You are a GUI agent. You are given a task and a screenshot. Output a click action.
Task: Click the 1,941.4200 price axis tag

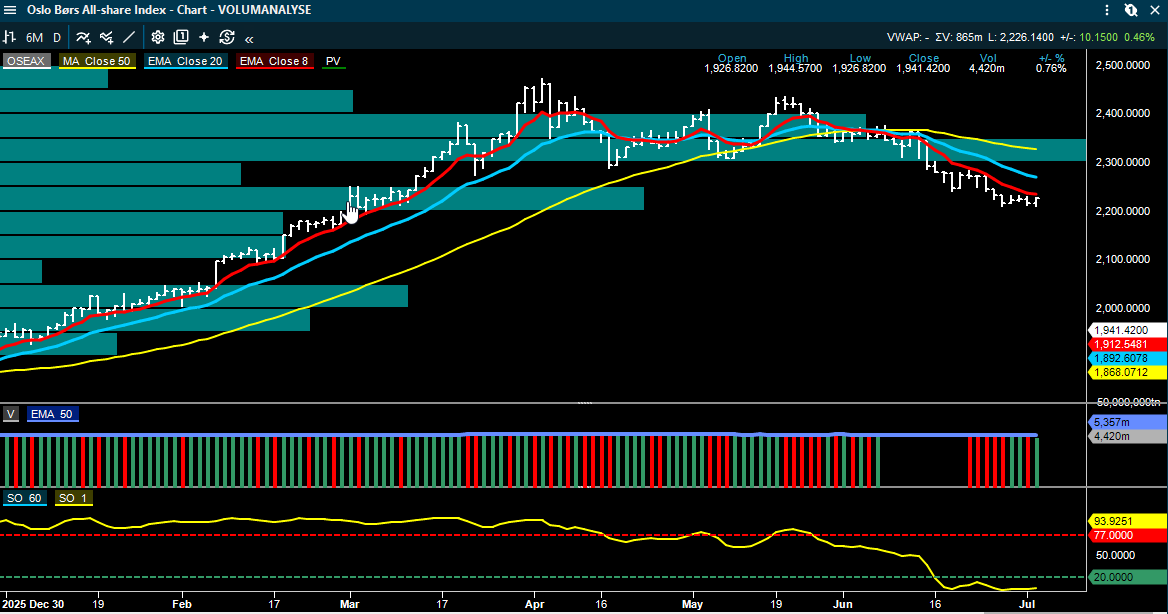tap(1125, 330)
